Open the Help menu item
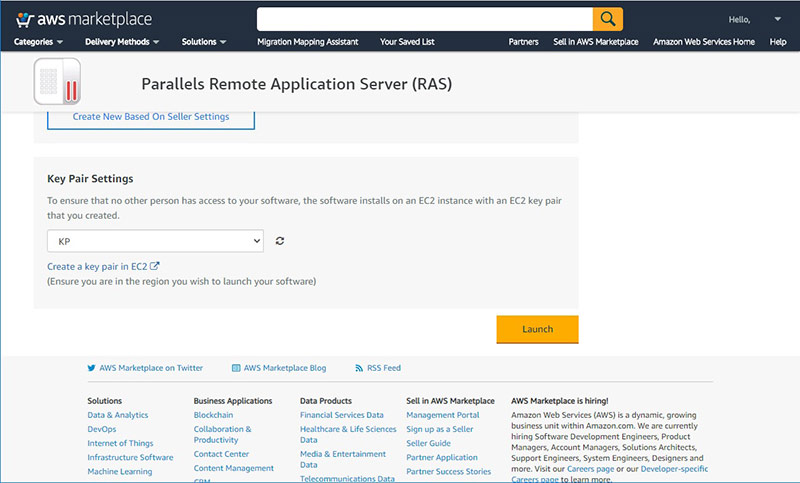This screenshot has height=483, width=800. point(778,42)
